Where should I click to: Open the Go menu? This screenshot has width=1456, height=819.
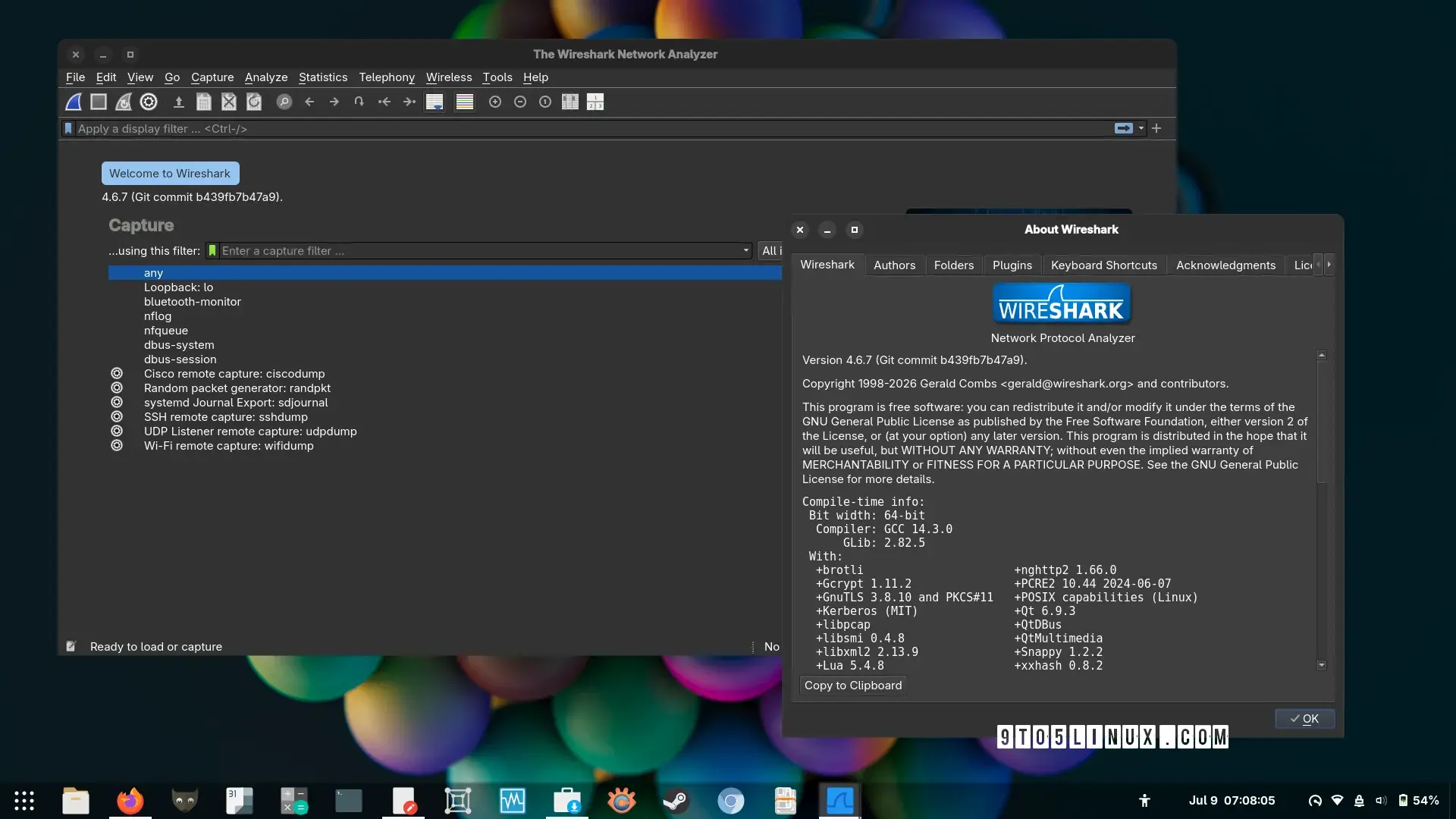[x=172, y=77]
